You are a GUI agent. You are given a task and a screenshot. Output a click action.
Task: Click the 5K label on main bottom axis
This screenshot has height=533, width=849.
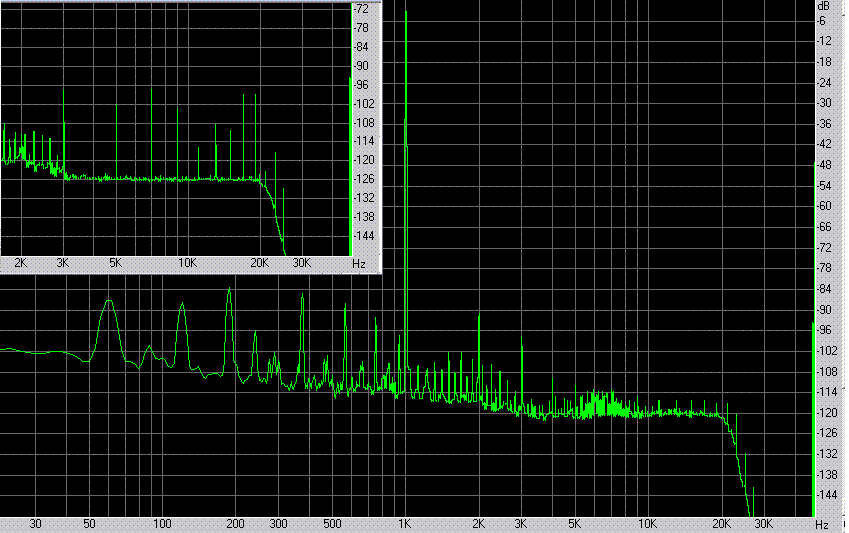pos(574,524)
